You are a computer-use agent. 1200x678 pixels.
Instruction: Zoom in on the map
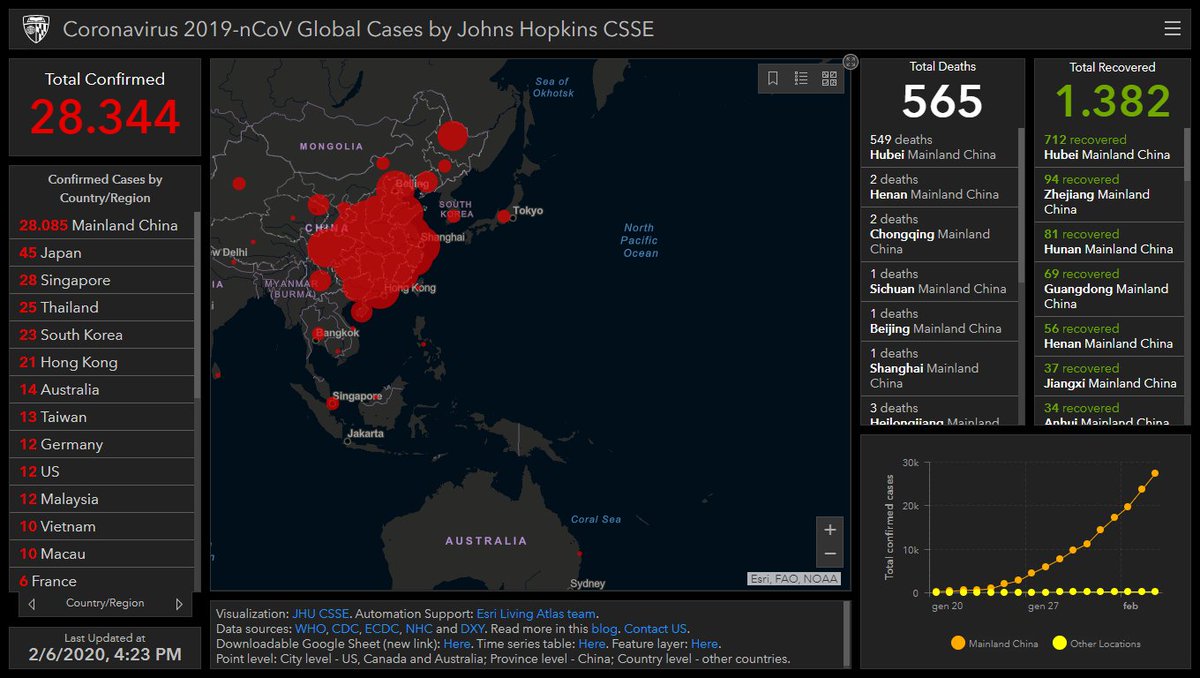(x=830, y=530)
